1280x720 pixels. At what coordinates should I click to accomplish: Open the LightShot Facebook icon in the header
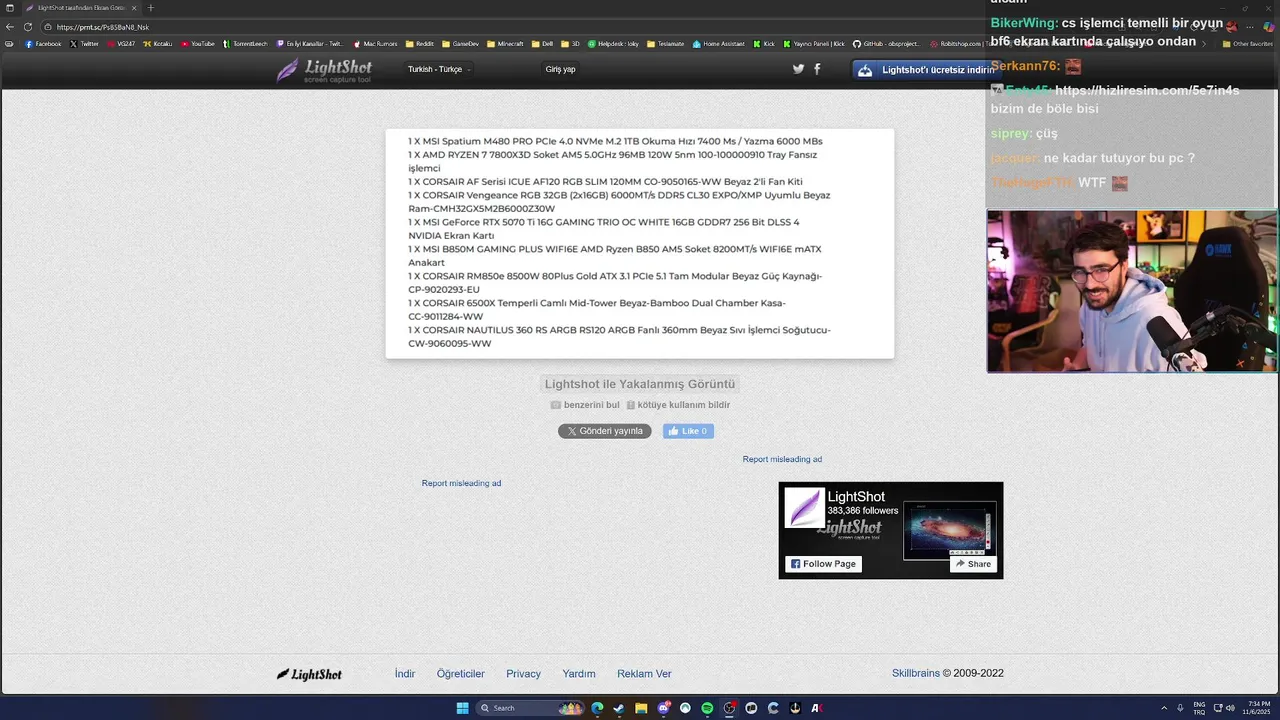coord(817,69)
